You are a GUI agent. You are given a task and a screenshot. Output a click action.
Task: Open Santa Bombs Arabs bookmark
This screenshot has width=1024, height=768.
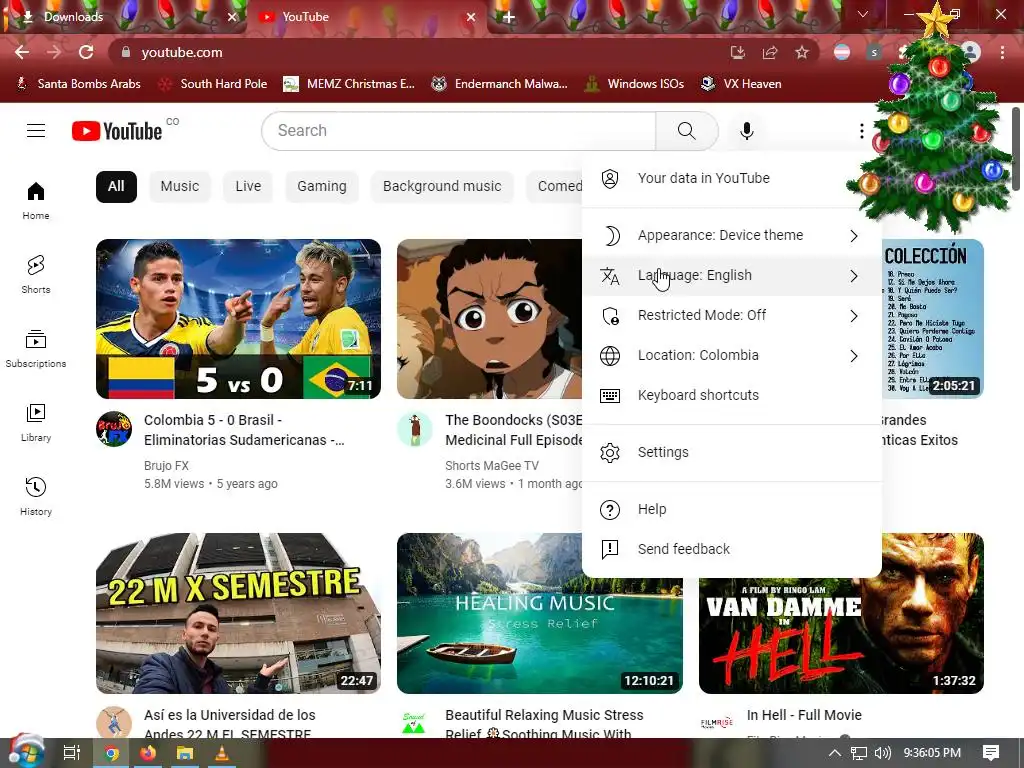point(78,84)
